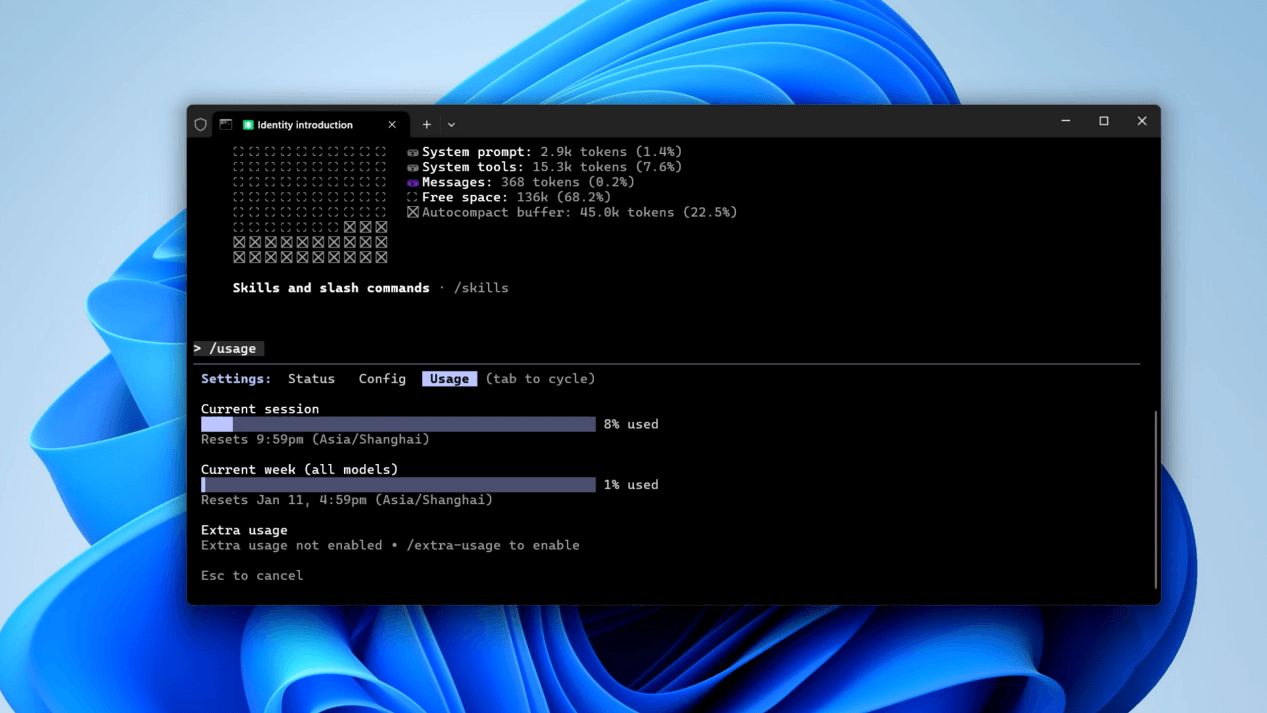Click the green icon on the Identity introduction tab
This screenshot has height=713, width=1267.
pyautogui.click(x=248, y=125)
